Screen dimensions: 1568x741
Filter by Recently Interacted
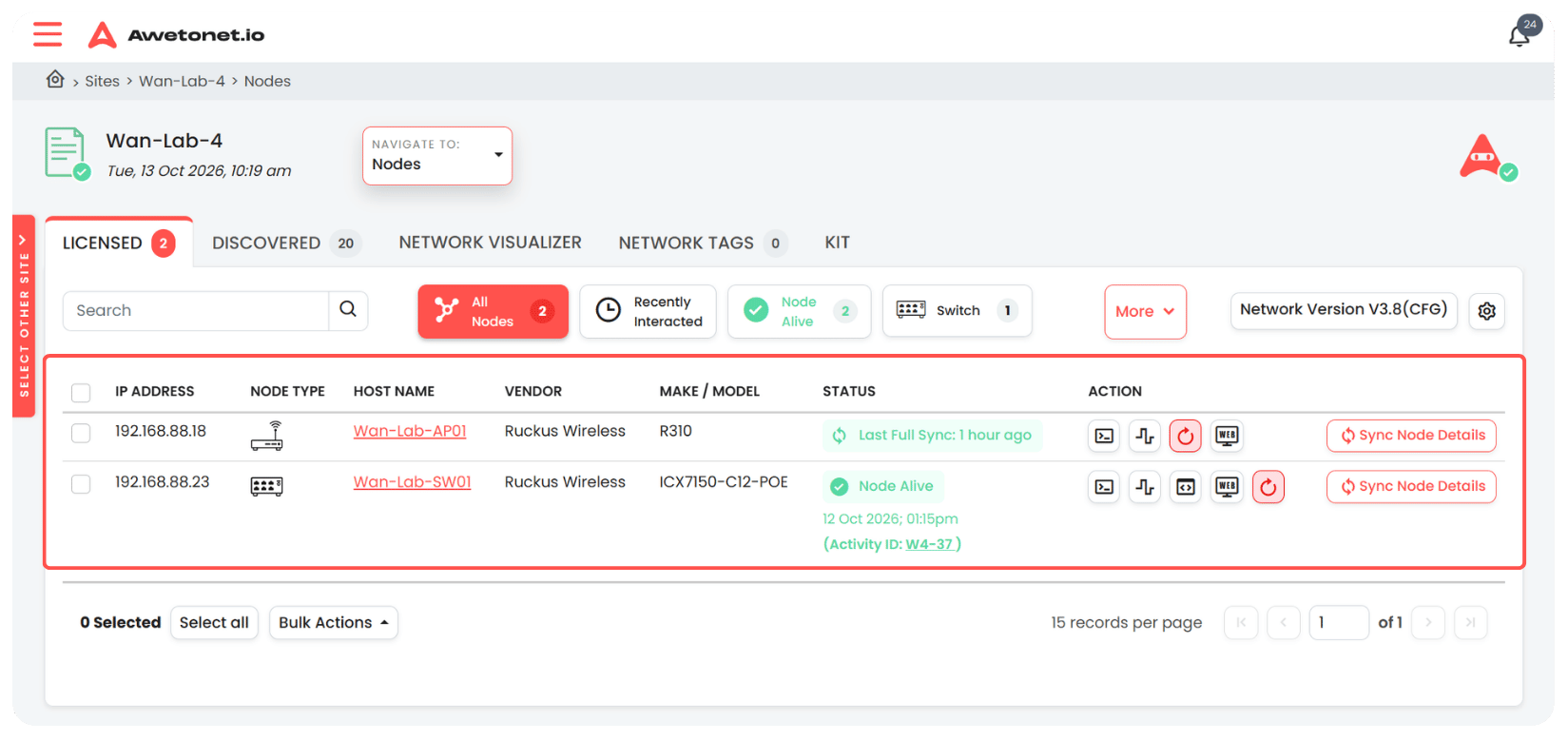(648, 311)
